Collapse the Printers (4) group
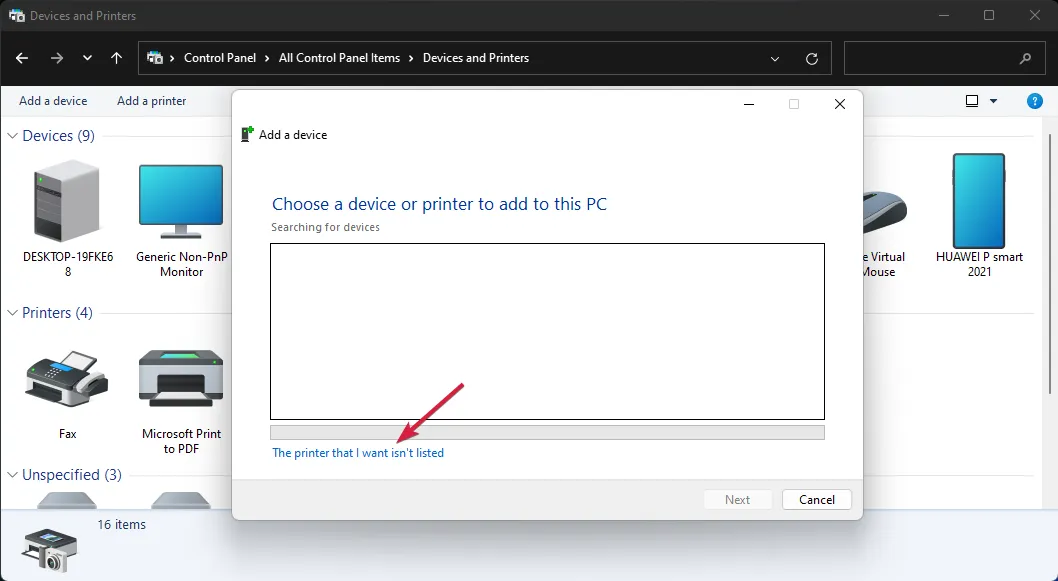Viewport: 1058px width, 581px height. point(13,313)
